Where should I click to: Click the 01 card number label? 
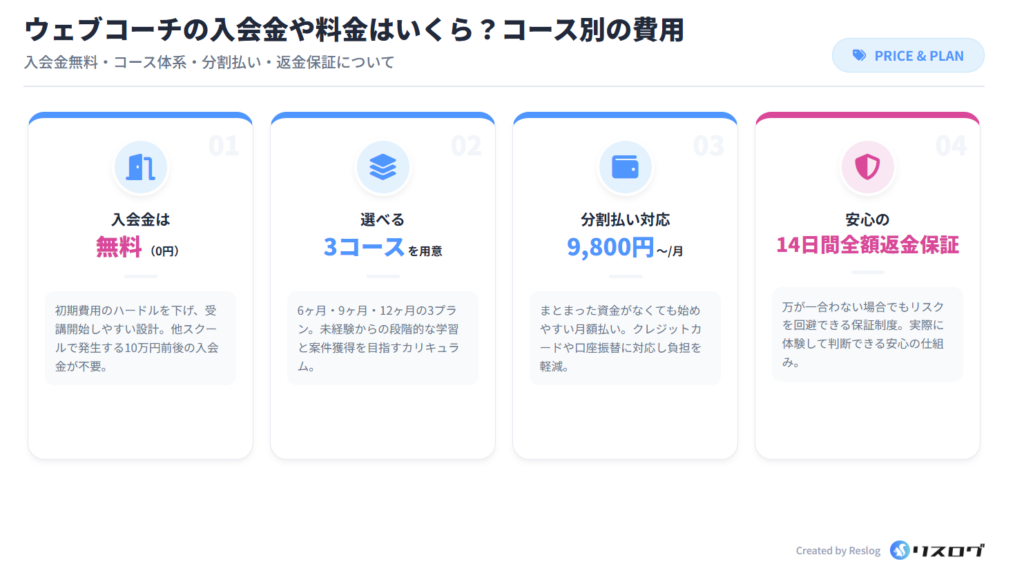(224, 146)
